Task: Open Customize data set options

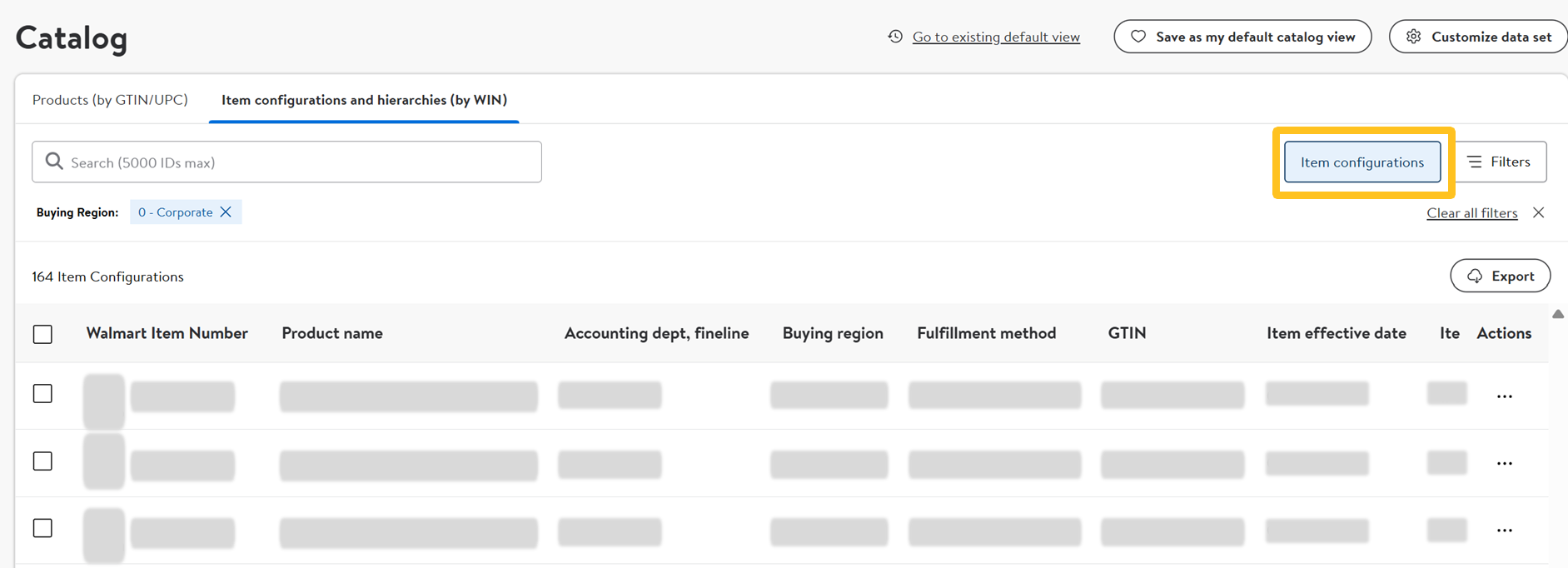Action: [x=1479, y=37]
